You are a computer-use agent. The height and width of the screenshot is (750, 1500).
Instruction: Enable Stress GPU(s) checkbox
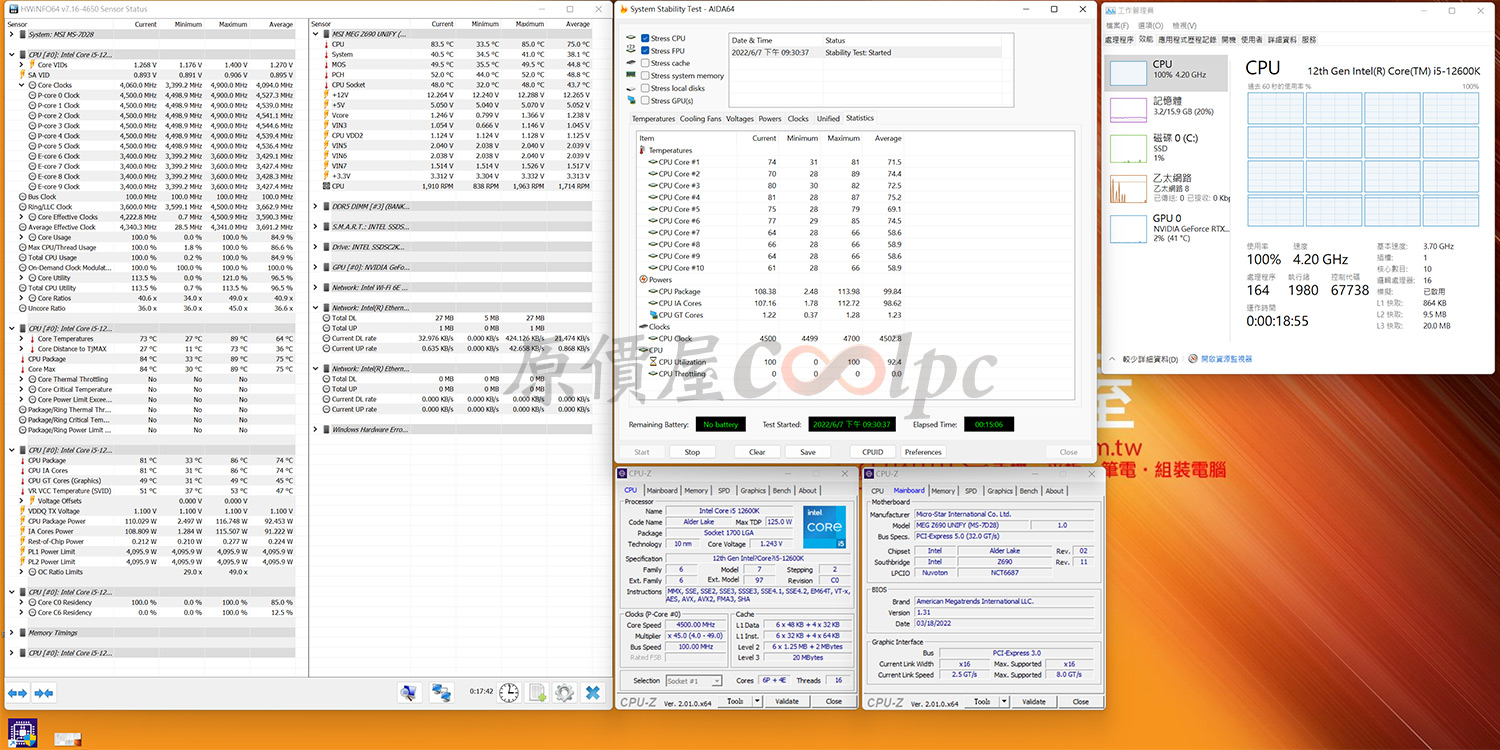tap(645, 101)
